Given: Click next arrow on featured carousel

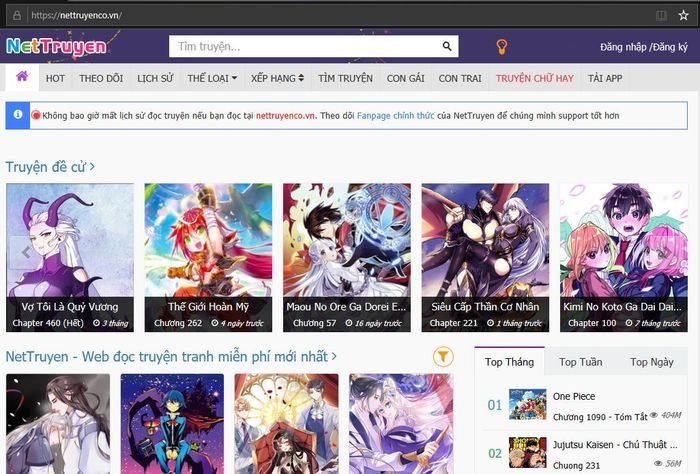Looking at the screenshot, I should coord(676,253).
